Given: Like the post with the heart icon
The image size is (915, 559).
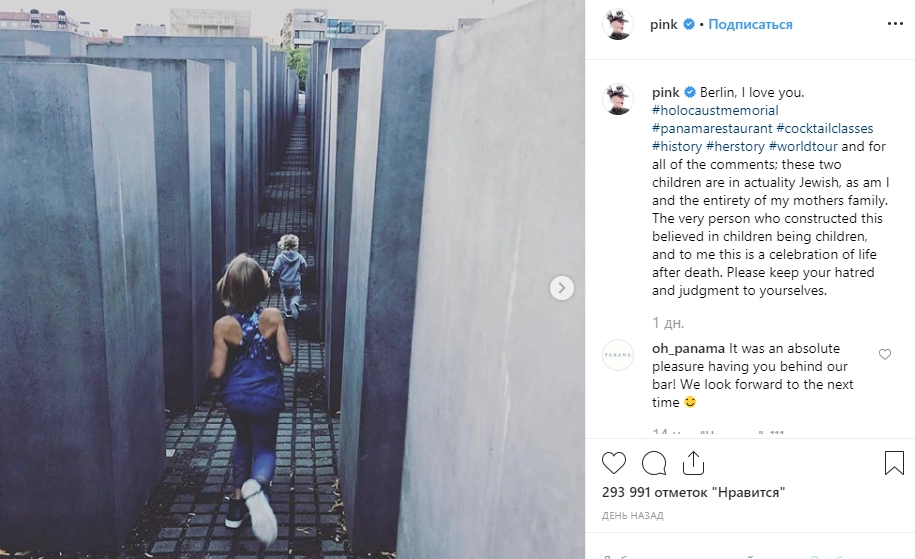Looking at the screenshot, I should click(x=613, y=463).
